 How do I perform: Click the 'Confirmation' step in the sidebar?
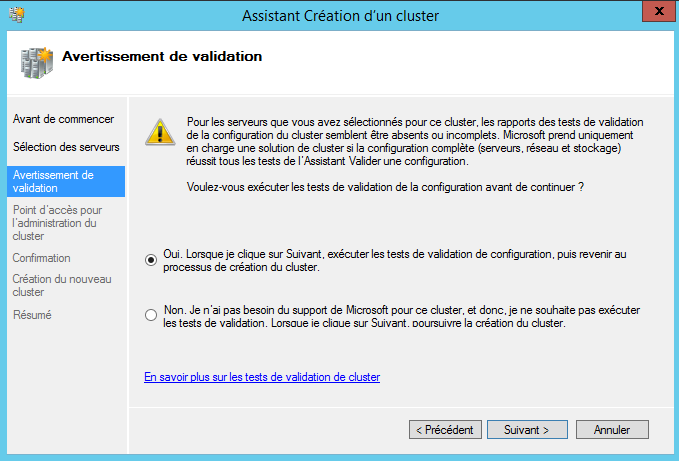(x=41, y=258)
